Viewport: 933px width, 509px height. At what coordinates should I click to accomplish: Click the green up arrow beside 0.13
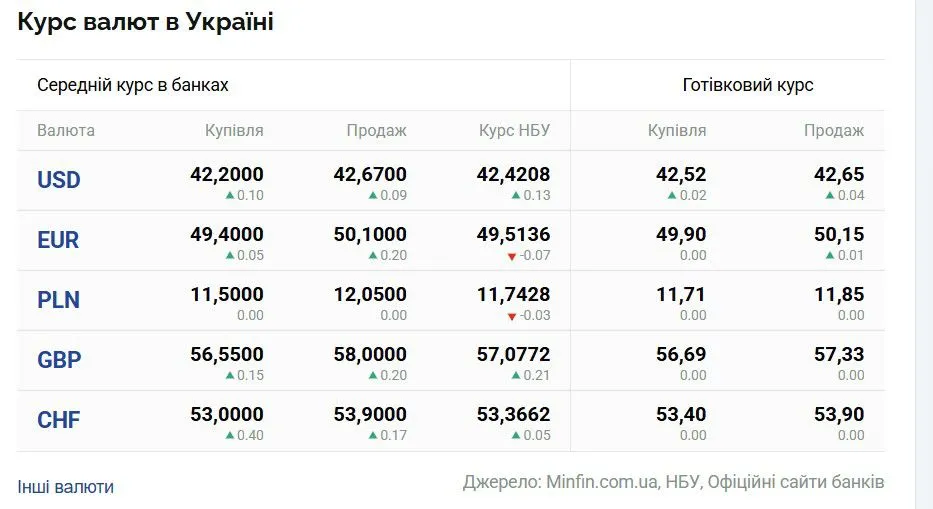[x=516, y=195]
